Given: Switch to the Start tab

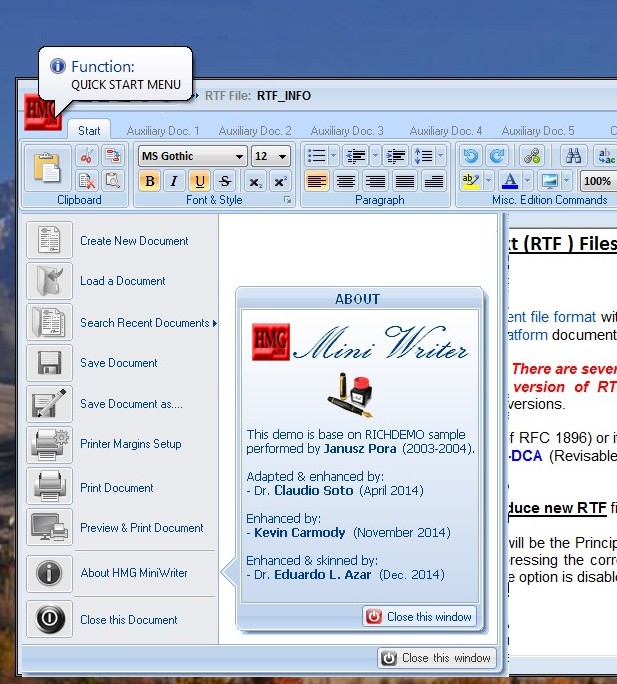Looking at the screenshot, I should click(89, 130).
